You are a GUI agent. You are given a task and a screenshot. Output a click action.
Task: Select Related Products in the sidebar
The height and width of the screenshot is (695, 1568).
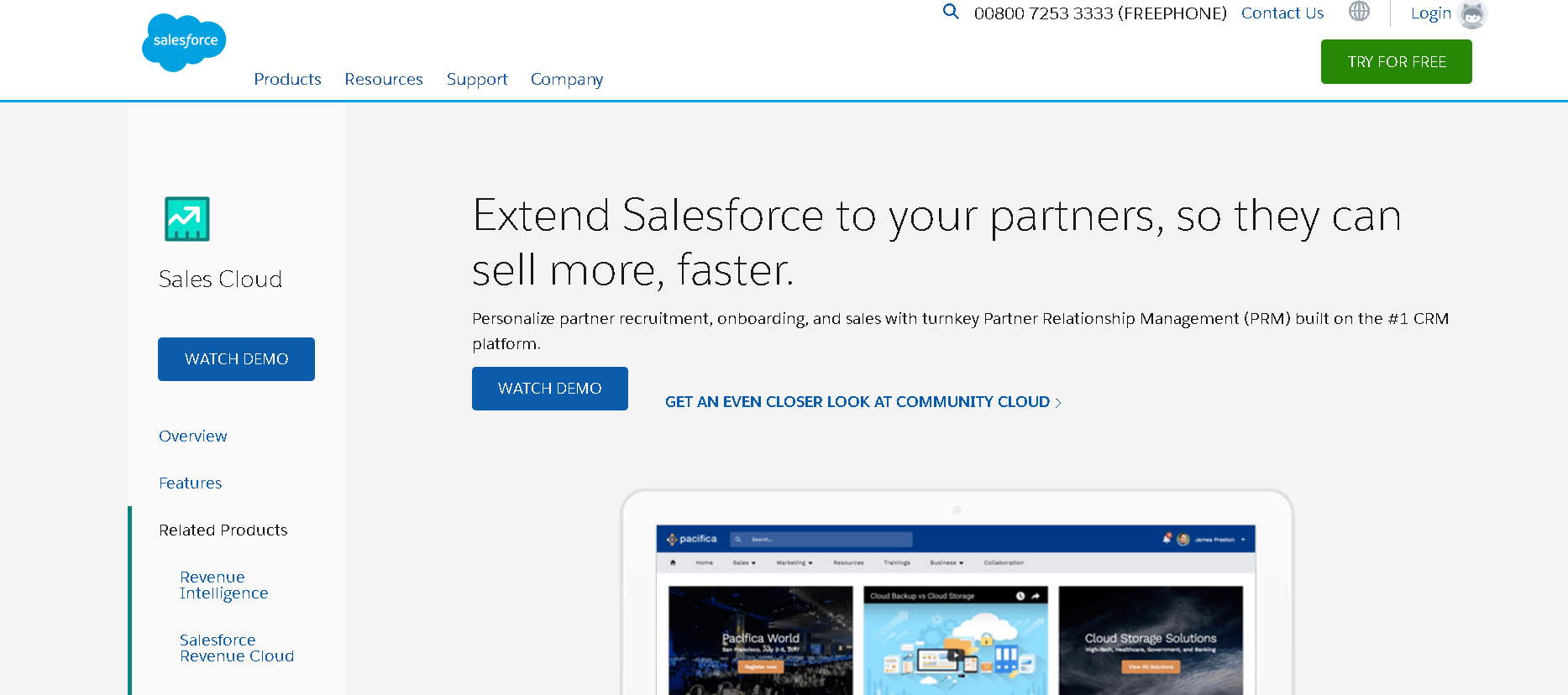223,530
